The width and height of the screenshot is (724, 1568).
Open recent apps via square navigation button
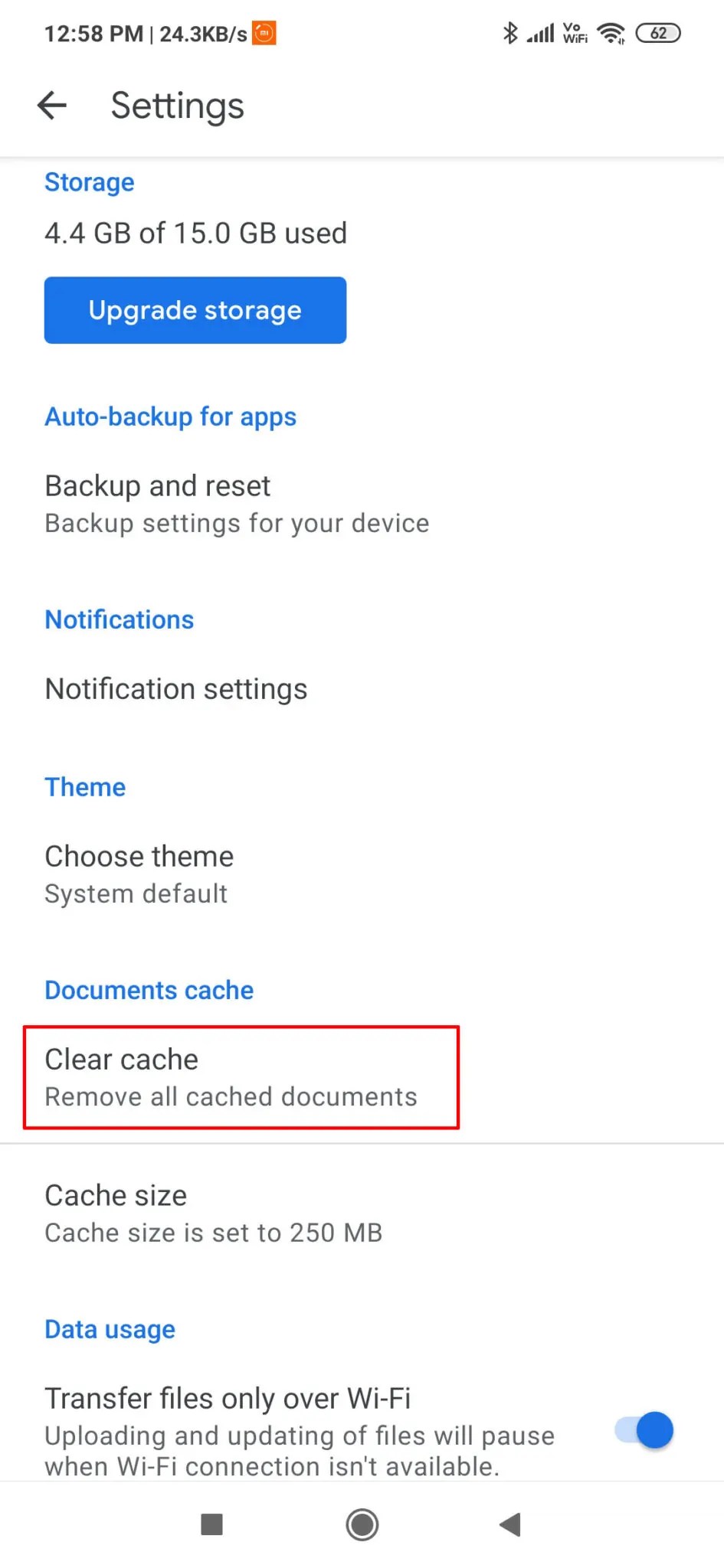click(x=212, y=1525)
